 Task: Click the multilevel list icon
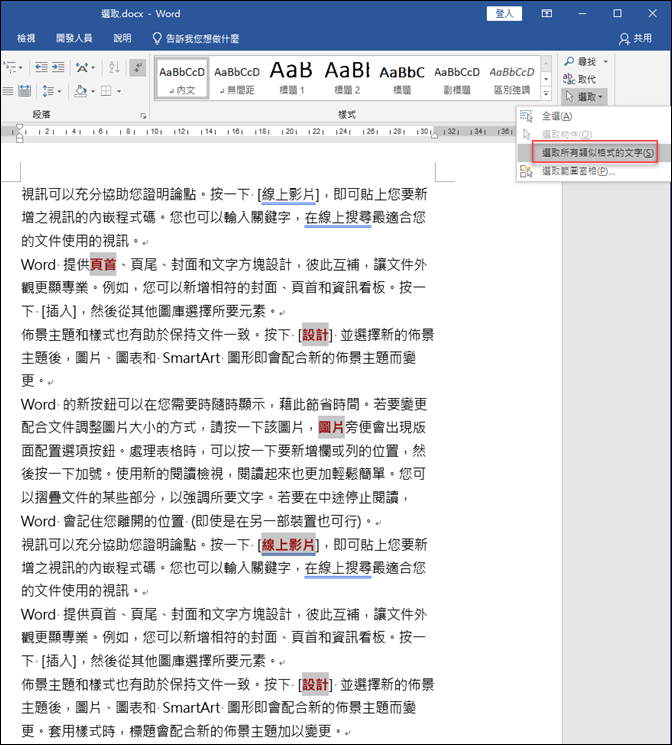point(9,67)
